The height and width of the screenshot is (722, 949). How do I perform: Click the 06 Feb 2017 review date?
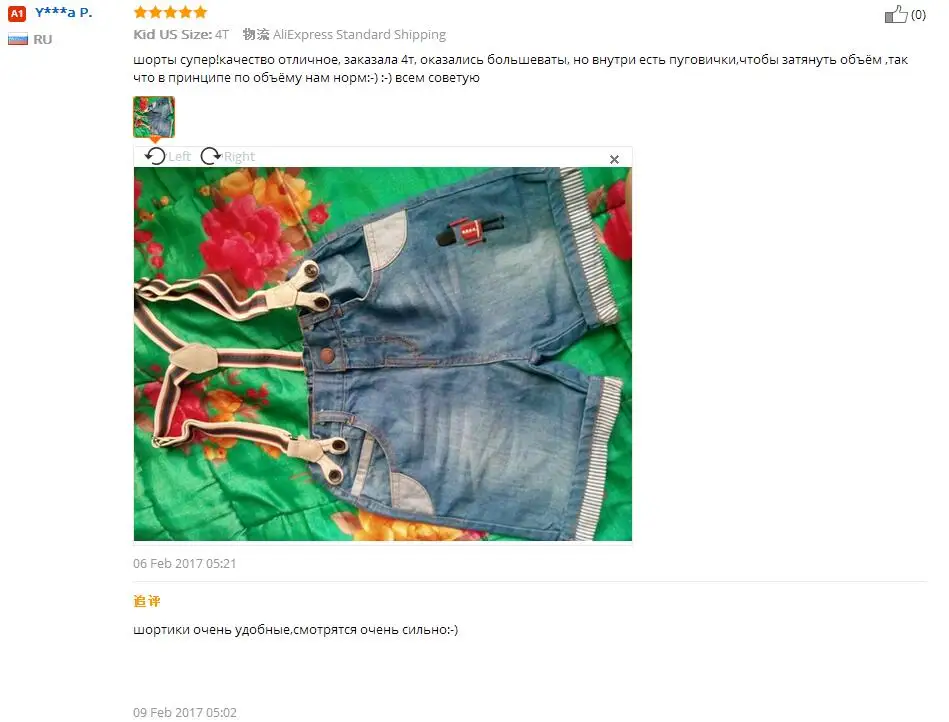point(185,563)
